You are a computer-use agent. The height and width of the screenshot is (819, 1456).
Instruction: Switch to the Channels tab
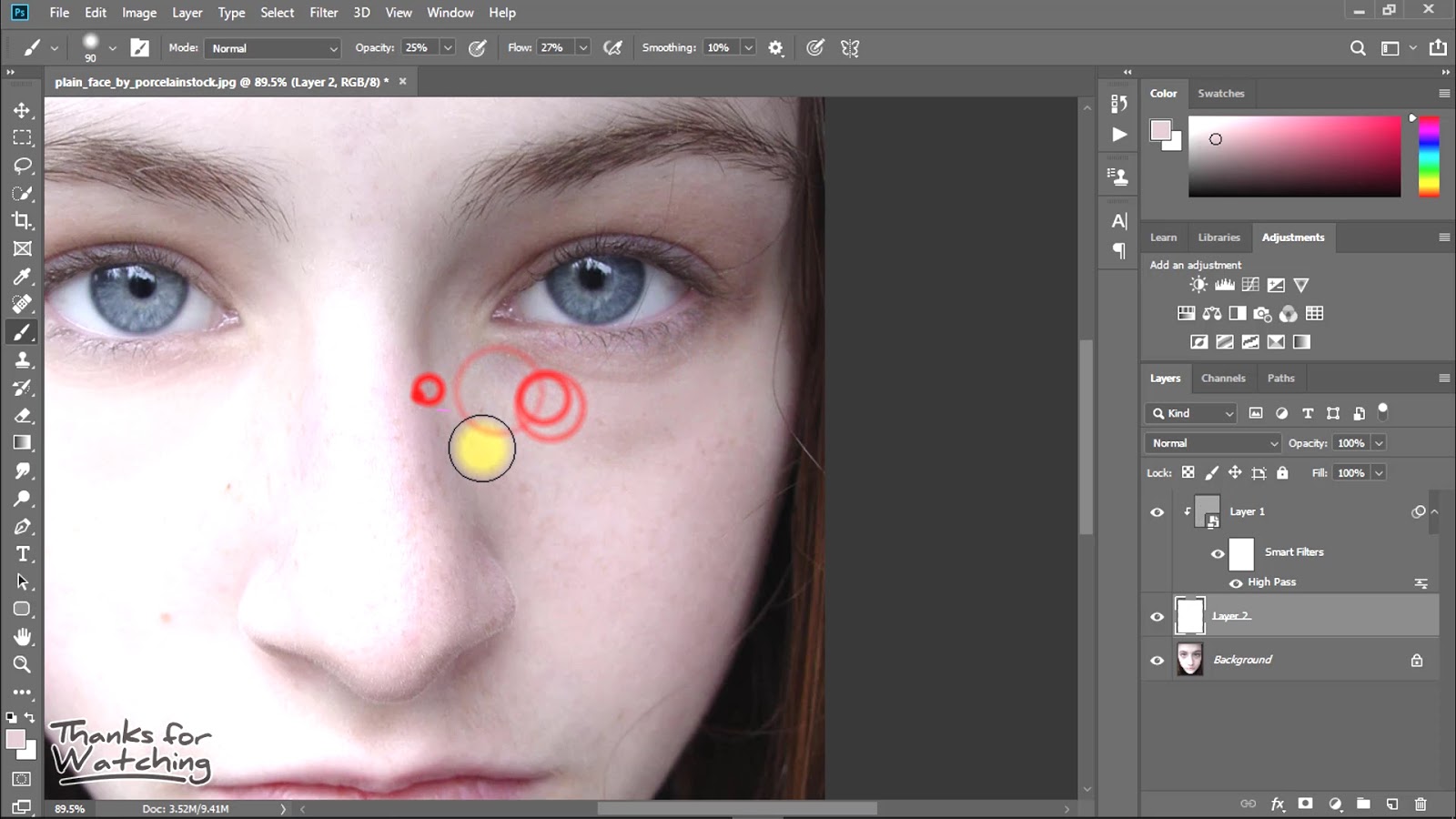[1222, 379]
